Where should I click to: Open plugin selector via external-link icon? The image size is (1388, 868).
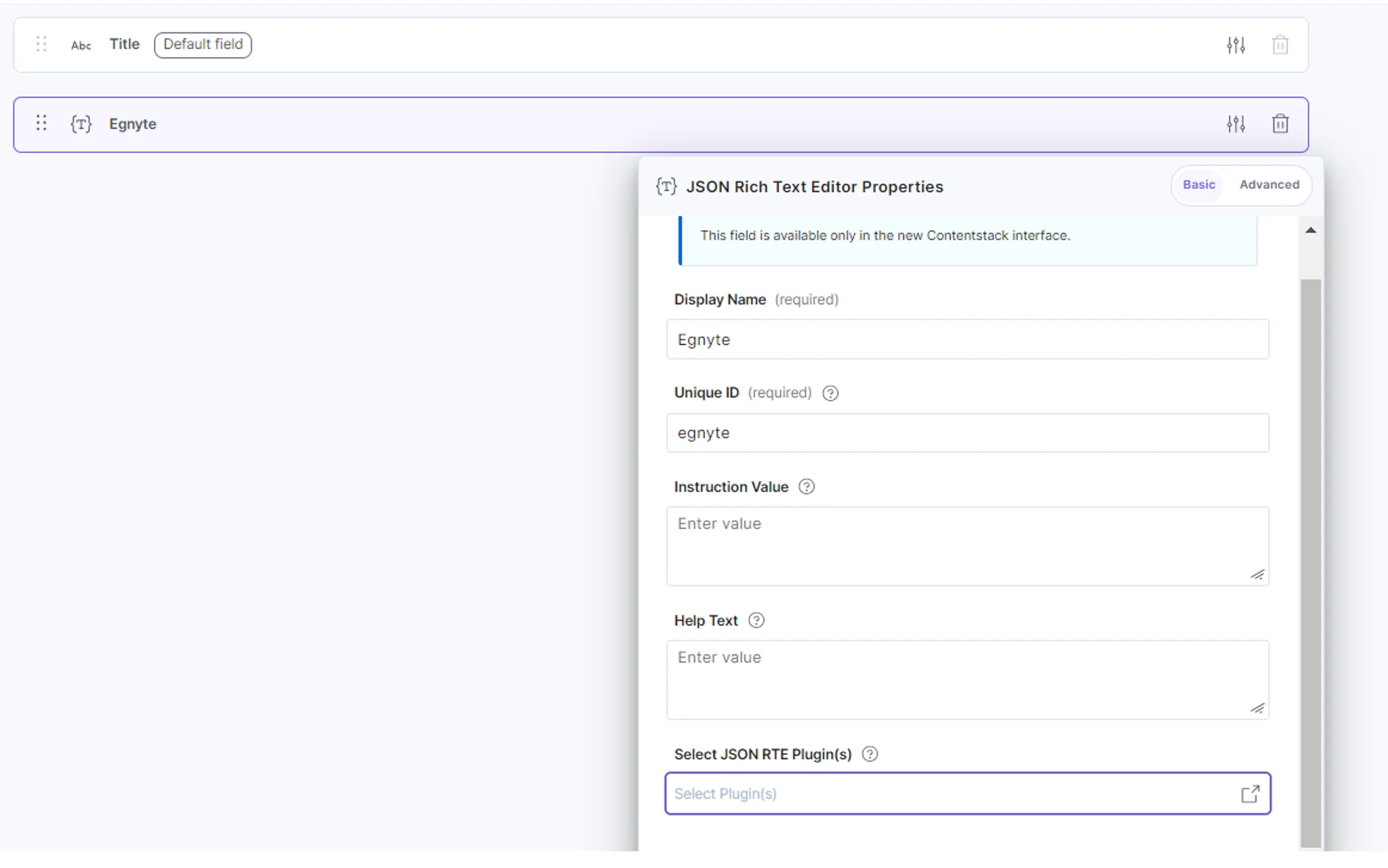1250,793
